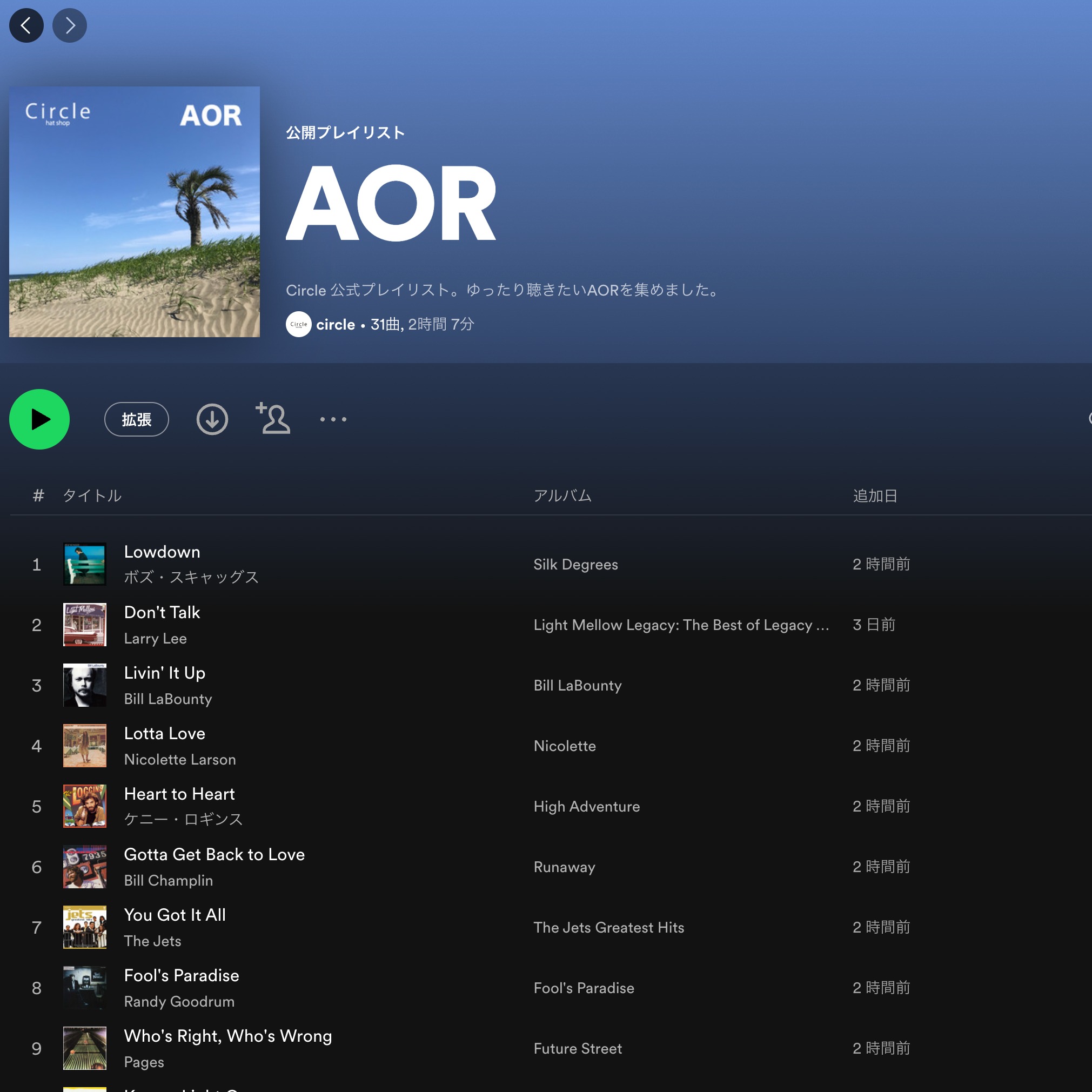Screen dimensions: 1092x1092
Task: Open the Future Street album link
Action: point(578,1048)
